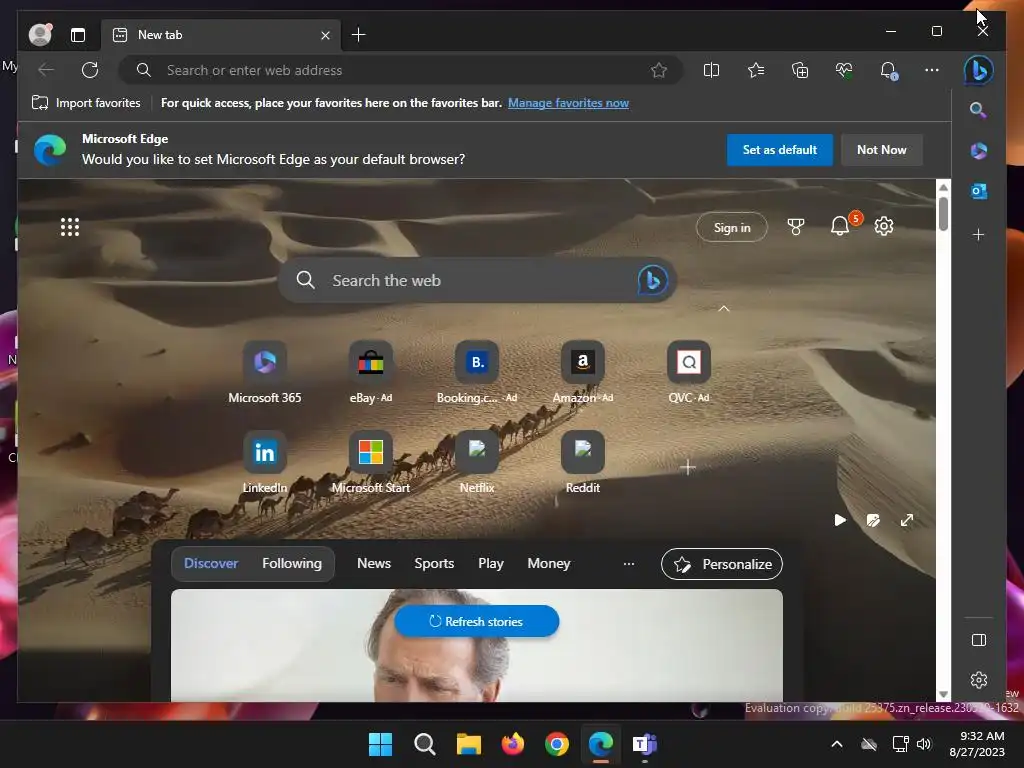Screen dimensions: 1024x768
Task: Open sidebar settings gear
Action: point(978,680)
